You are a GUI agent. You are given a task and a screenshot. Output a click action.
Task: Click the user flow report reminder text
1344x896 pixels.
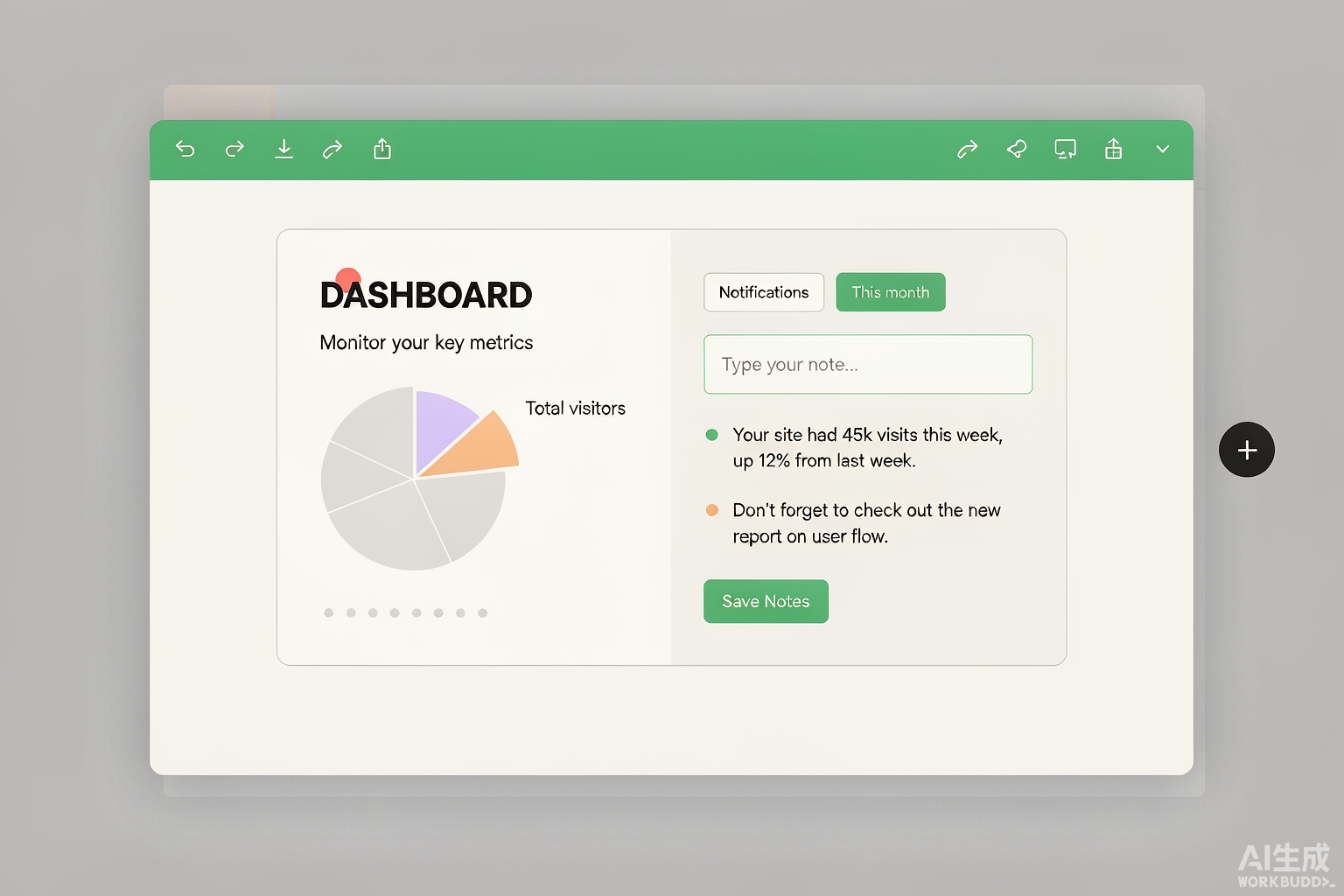pos(866,522)
